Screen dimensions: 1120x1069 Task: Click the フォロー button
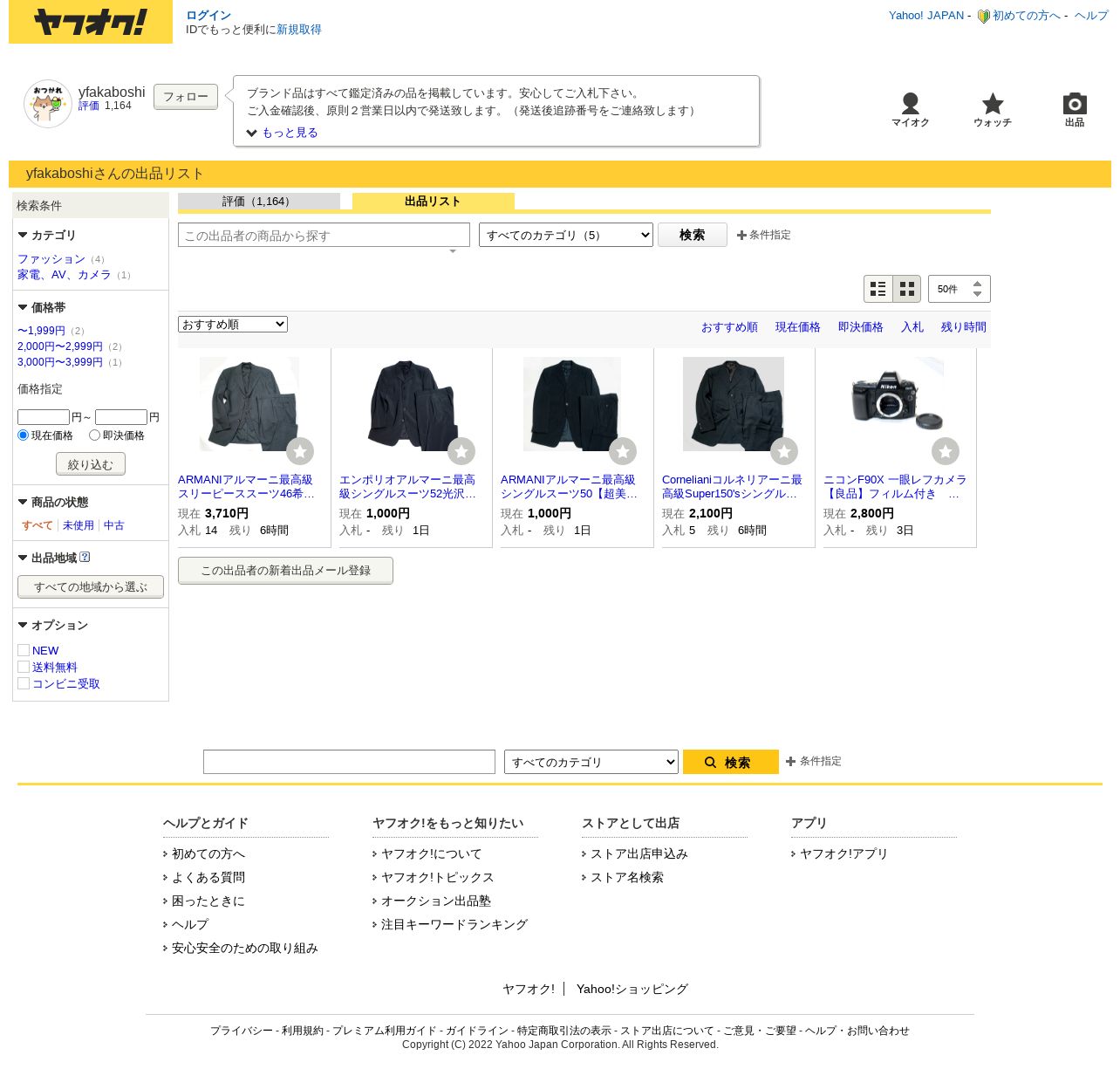tap(186, 97)
